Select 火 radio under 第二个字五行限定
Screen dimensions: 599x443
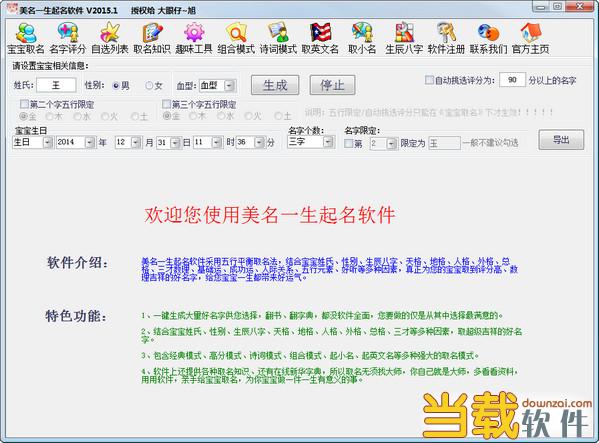(x=105, y=116)
